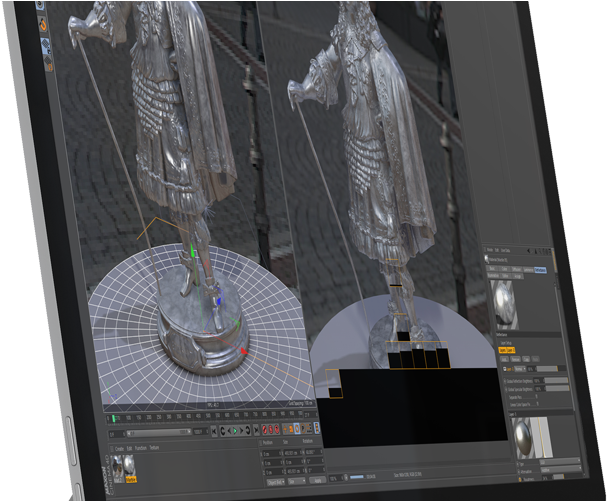Switch to the Diffusion material tab

click(516, 269)
